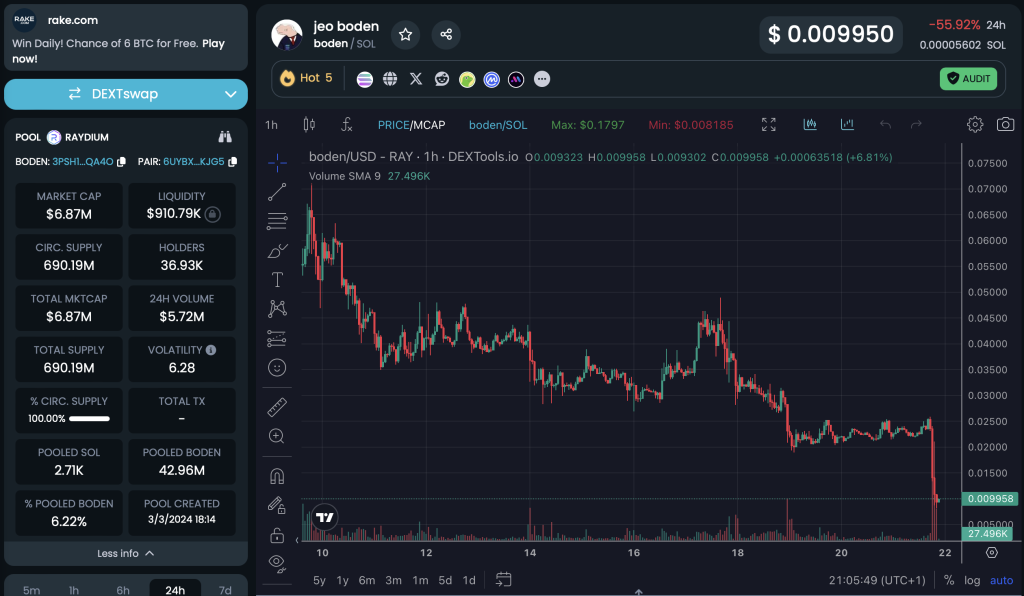The image size is (1024, 596).
Task: Show volatility info tooltip icon
Action: tap(211, 350)
